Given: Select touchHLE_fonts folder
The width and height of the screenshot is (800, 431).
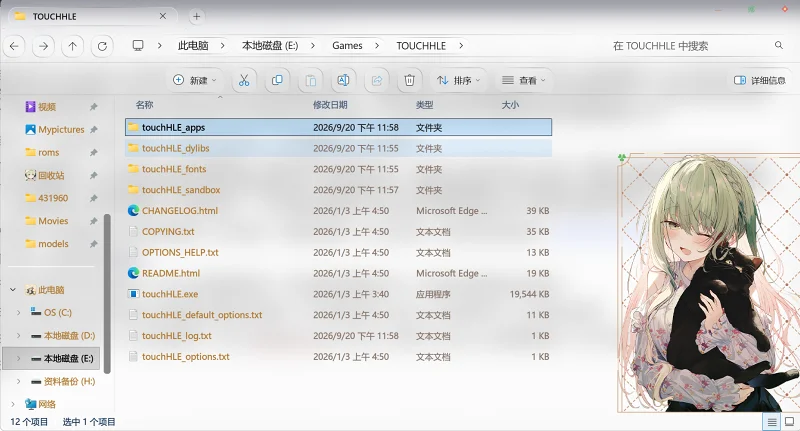Looking at the screenshot, I should [174, 169].
